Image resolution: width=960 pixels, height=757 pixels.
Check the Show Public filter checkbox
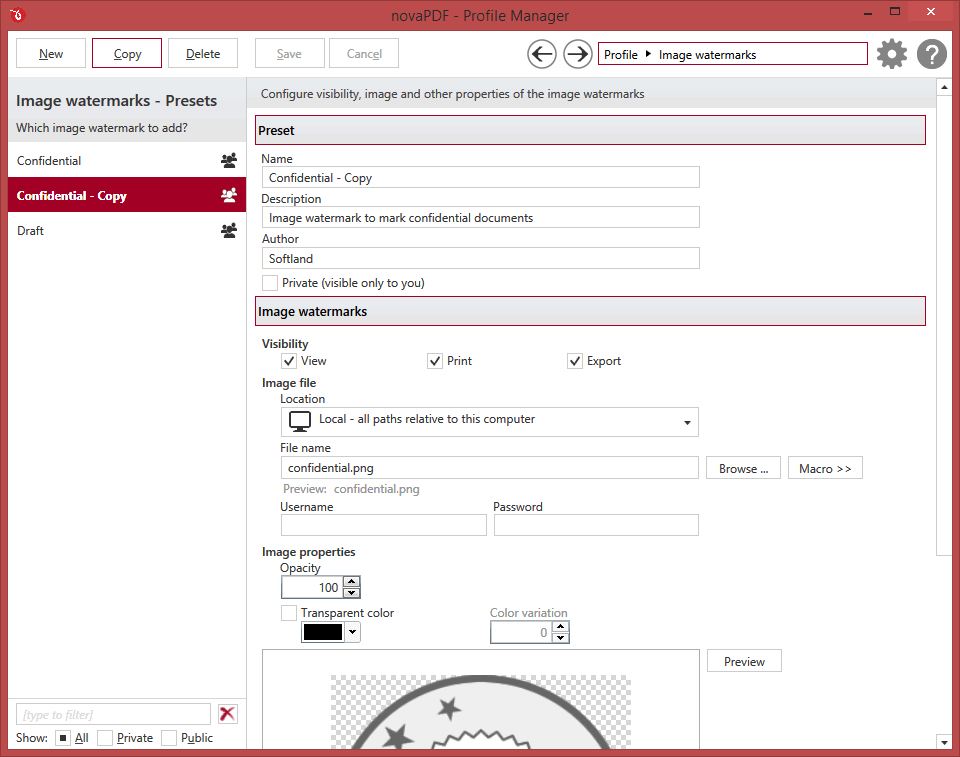[x=169, y=738]
